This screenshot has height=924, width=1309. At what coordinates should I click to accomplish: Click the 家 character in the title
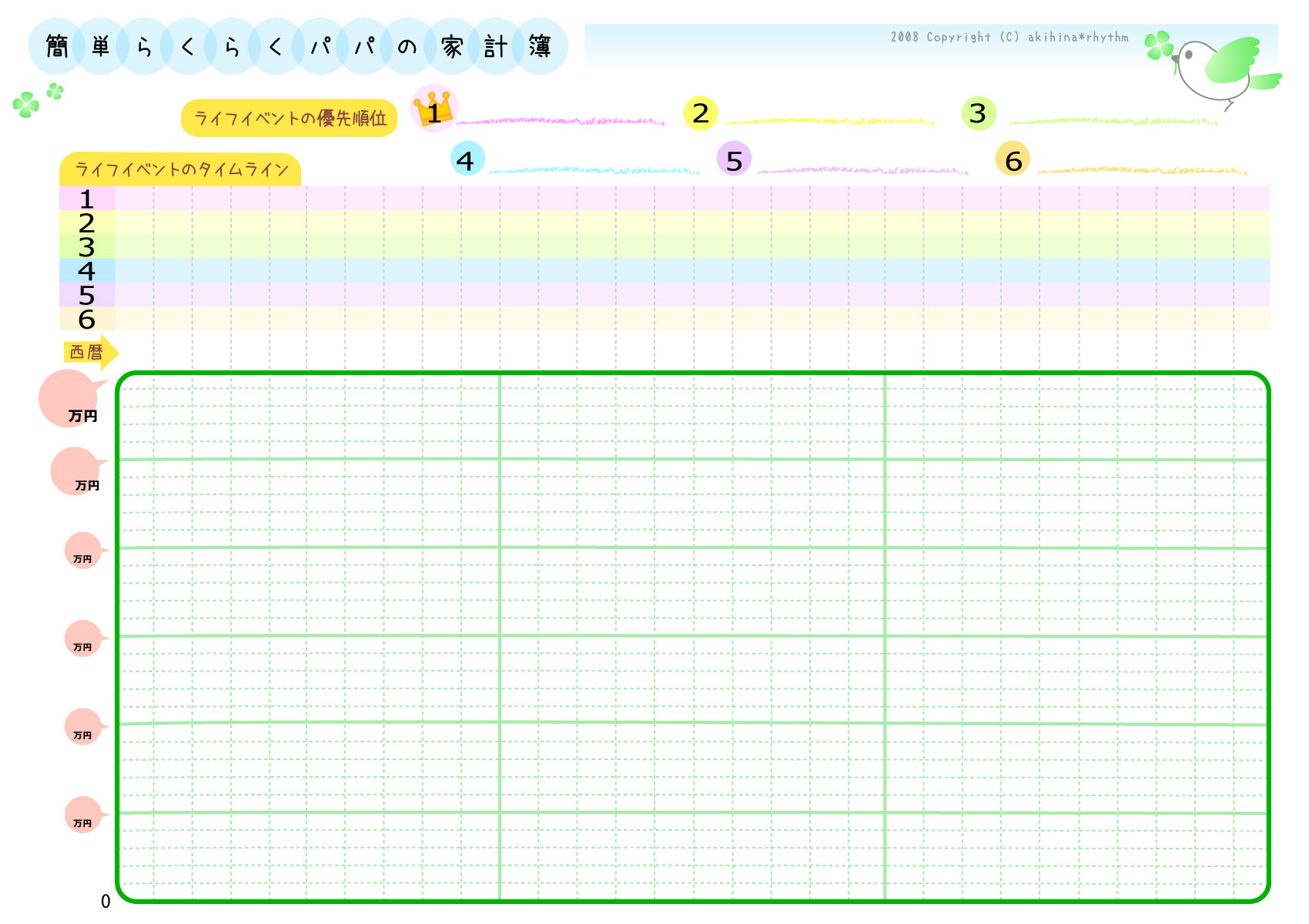[x=452, y=47]
